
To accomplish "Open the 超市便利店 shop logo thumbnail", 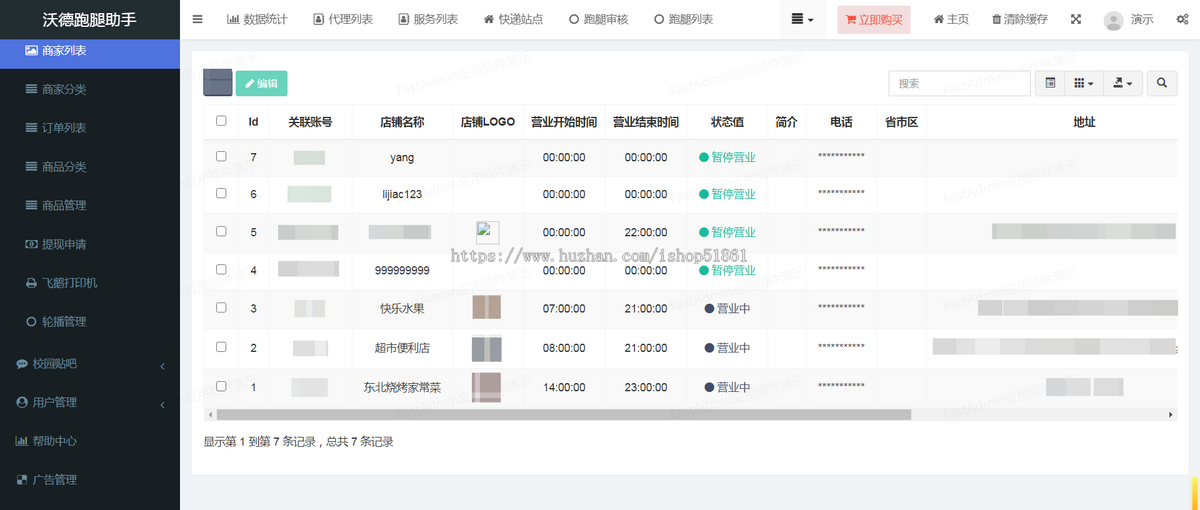I will 487,348.
